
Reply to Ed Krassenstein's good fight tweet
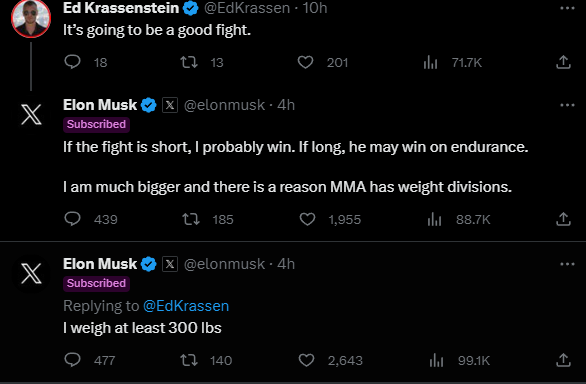tap(73, 62)
